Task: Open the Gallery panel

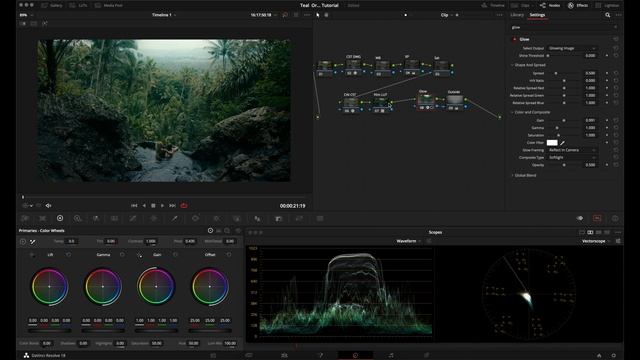Action: (52, 5)
